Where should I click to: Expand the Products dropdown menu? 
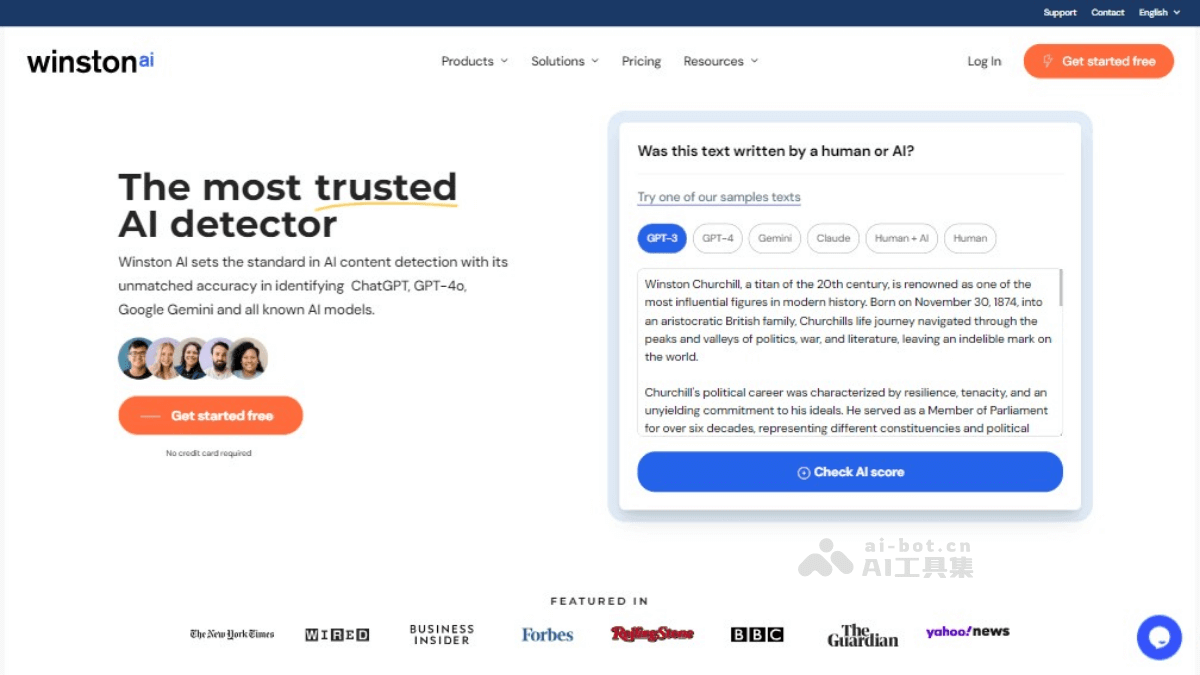474,61
